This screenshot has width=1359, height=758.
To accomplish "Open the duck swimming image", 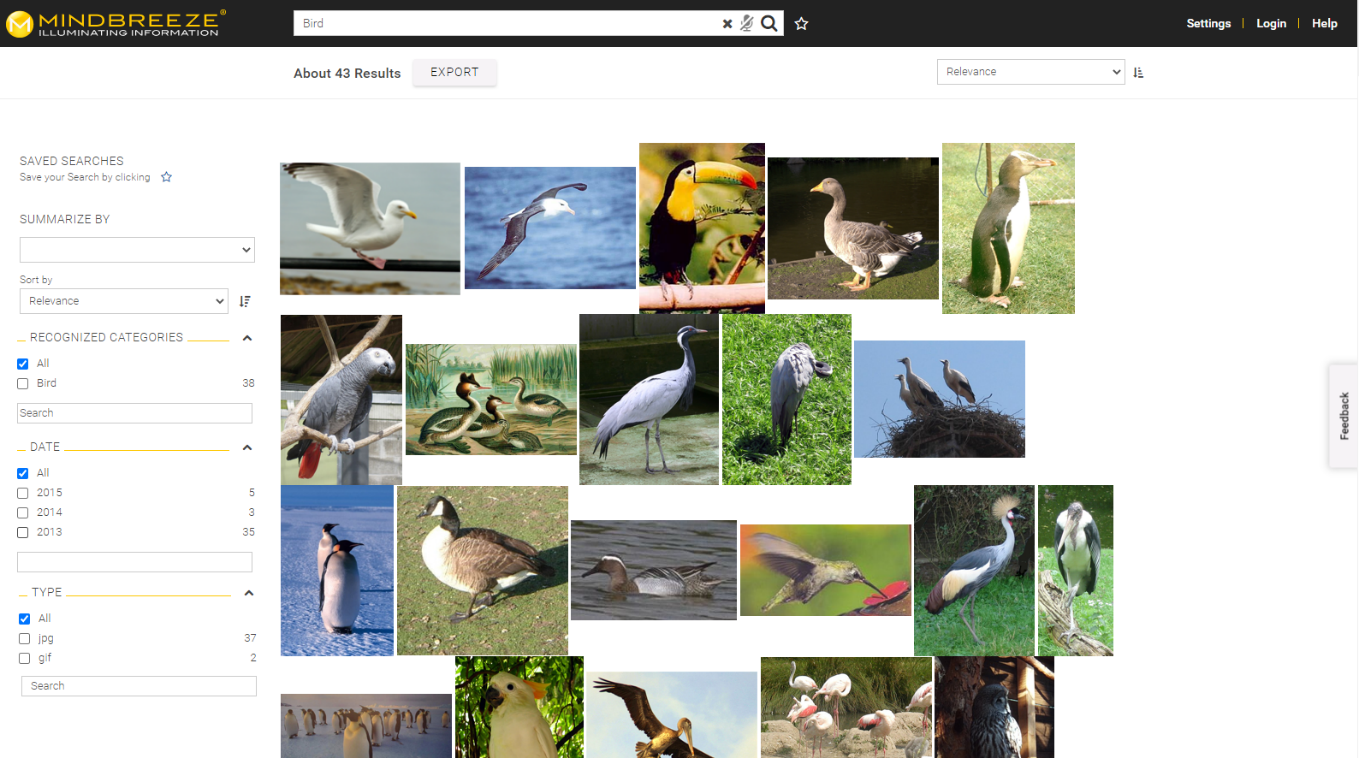I will point(654,570).
